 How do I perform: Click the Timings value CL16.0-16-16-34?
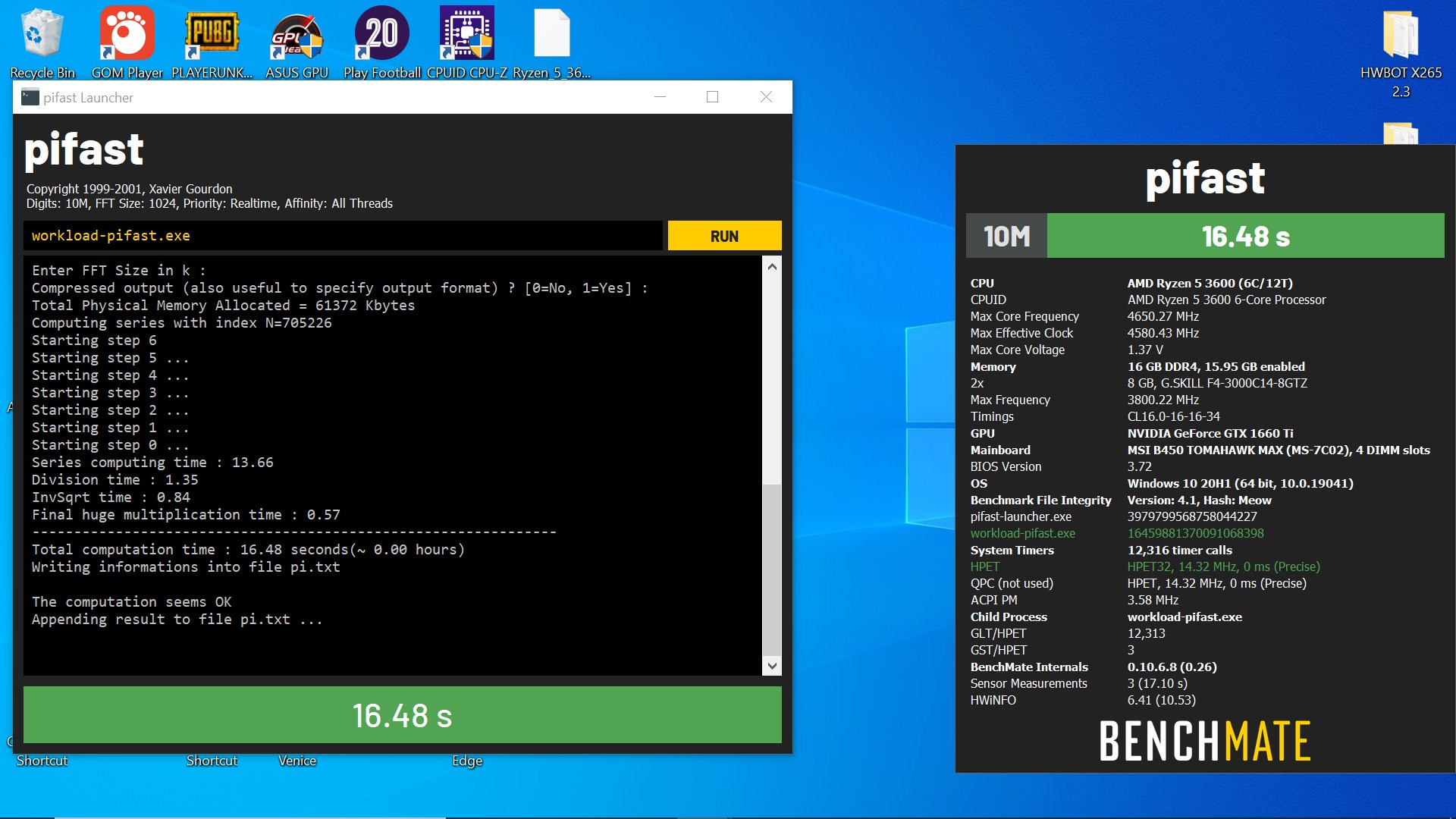[1173, 416]
